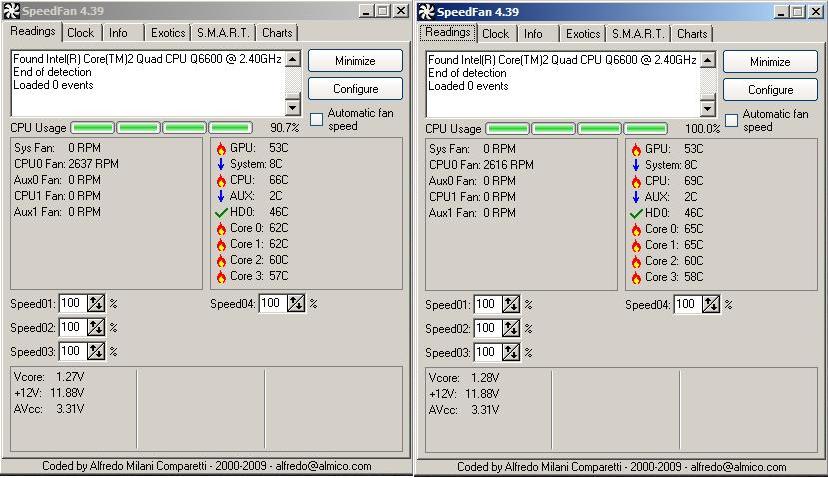This screenshot has width=828, height=478.
Task: Click log scroll down arrow in right window
Action: (x=708, y=108)
